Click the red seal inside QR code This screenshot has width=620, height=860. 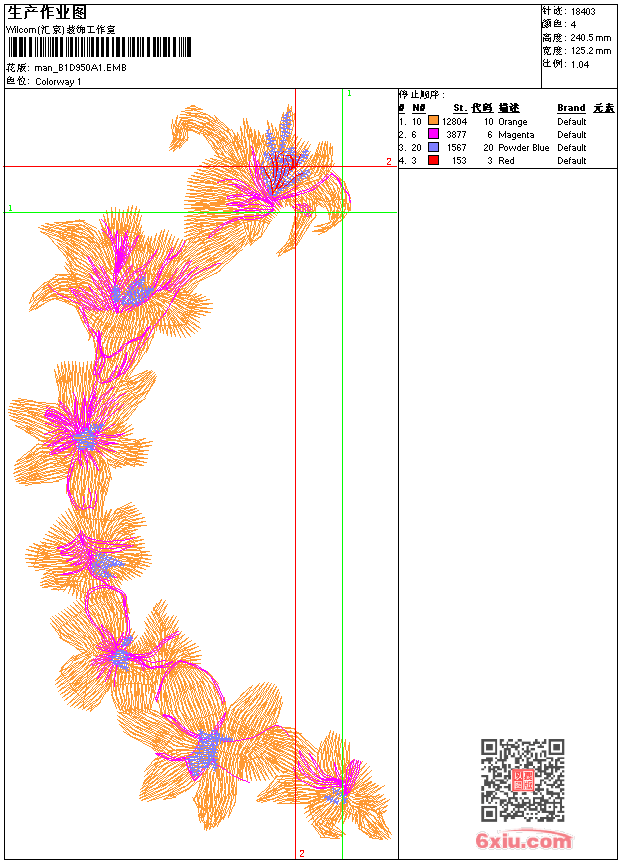tap(523, 779)
